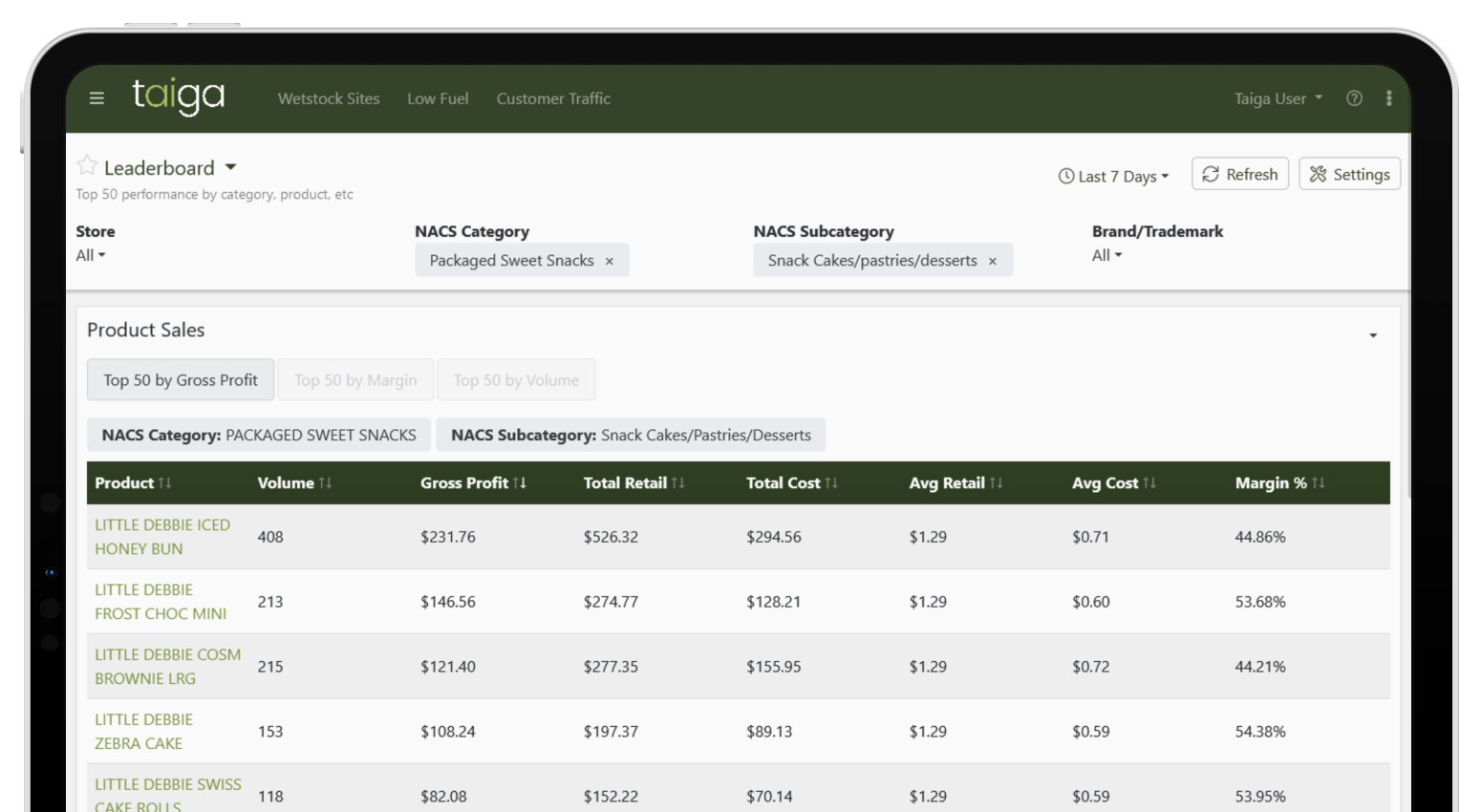The width and height of the screenshot is (1481, 812).
Task: Click the NACS Category: PACKAGED SWEET SNACKS tag
Action: point(259,435)
